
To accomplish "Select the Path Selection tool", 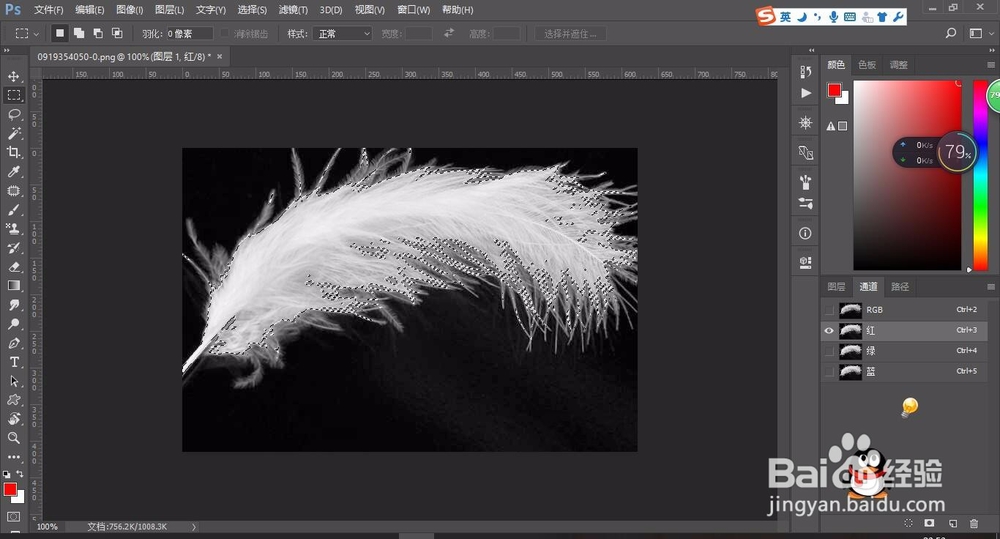I will pyautogui.click(x=13, y=381).
